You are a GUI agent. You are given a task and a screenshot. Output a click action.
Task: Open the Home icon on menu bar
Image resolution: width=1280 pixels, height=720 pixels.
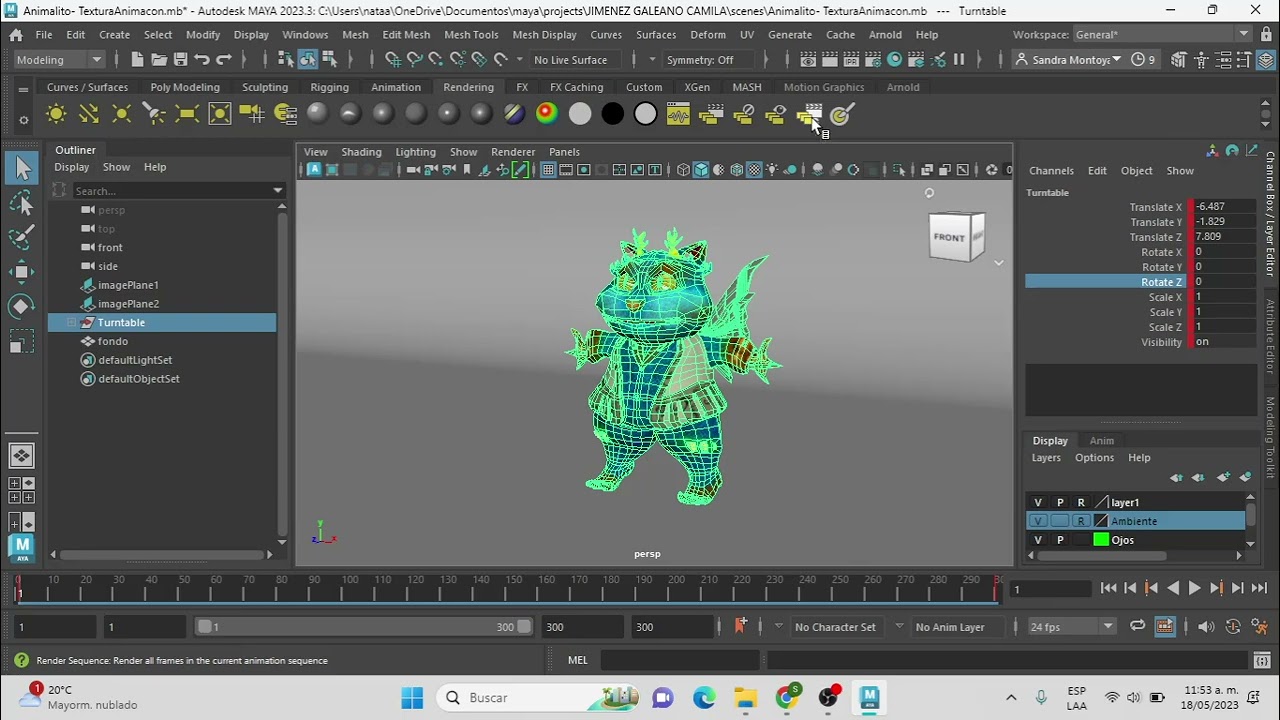click(16, 35)
